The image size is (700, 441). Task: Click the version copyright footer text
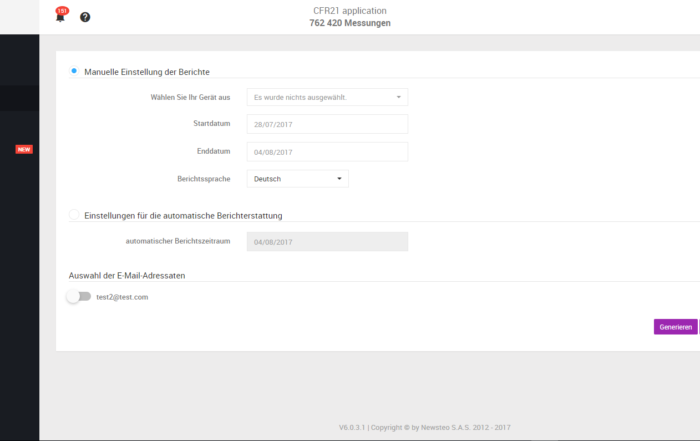[425, 427]
